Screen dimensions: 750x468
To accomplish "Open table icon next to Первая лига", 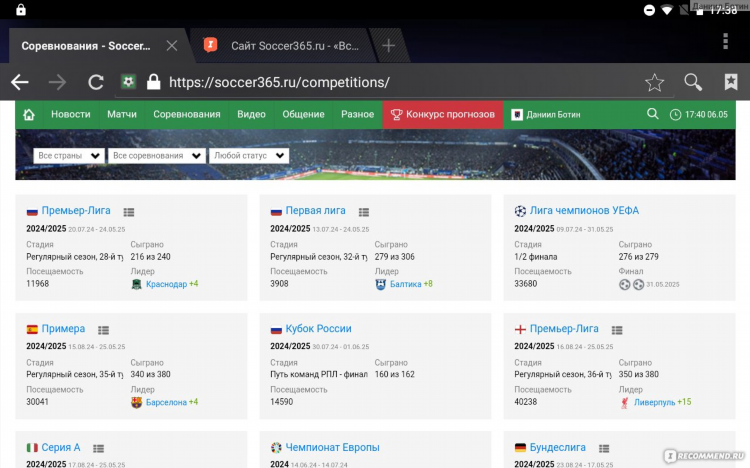I will [364, 212].
